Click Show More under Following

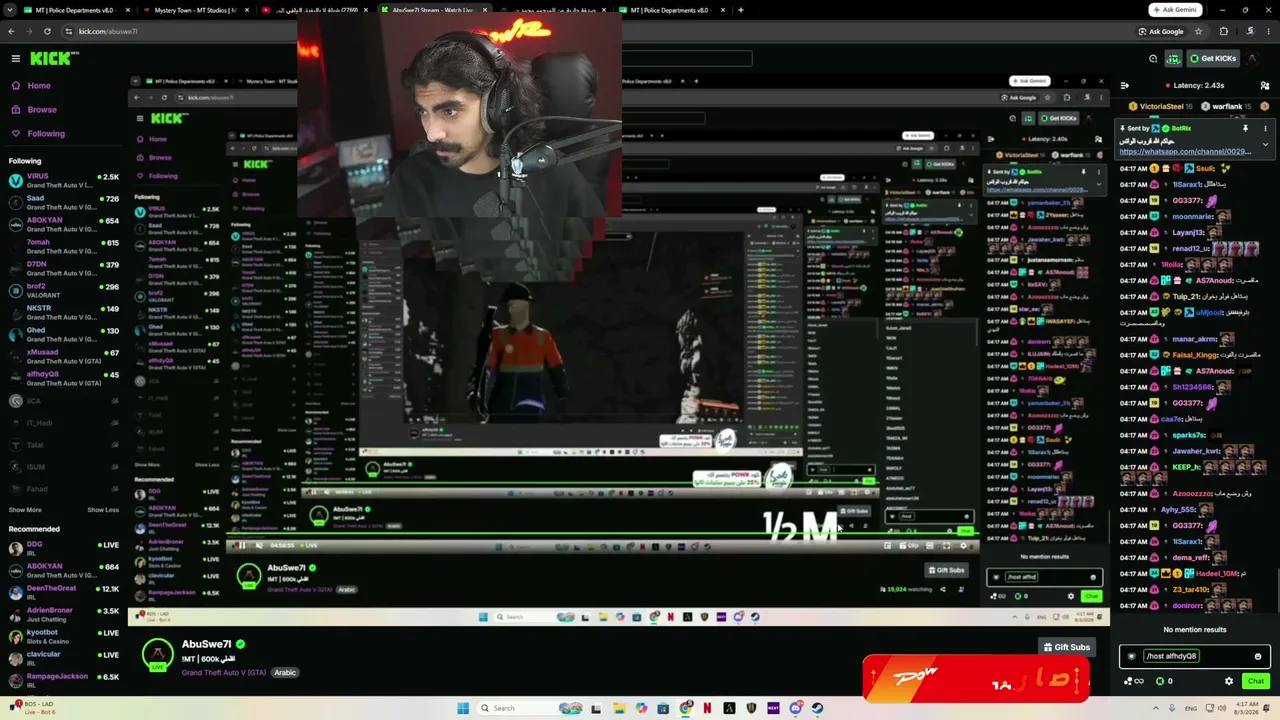[25, 510]
